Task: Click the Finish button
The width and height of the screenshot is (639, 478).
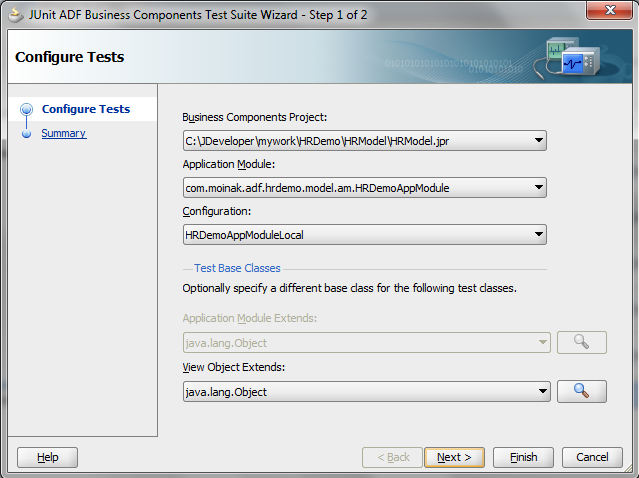Action: pos(523,457)
